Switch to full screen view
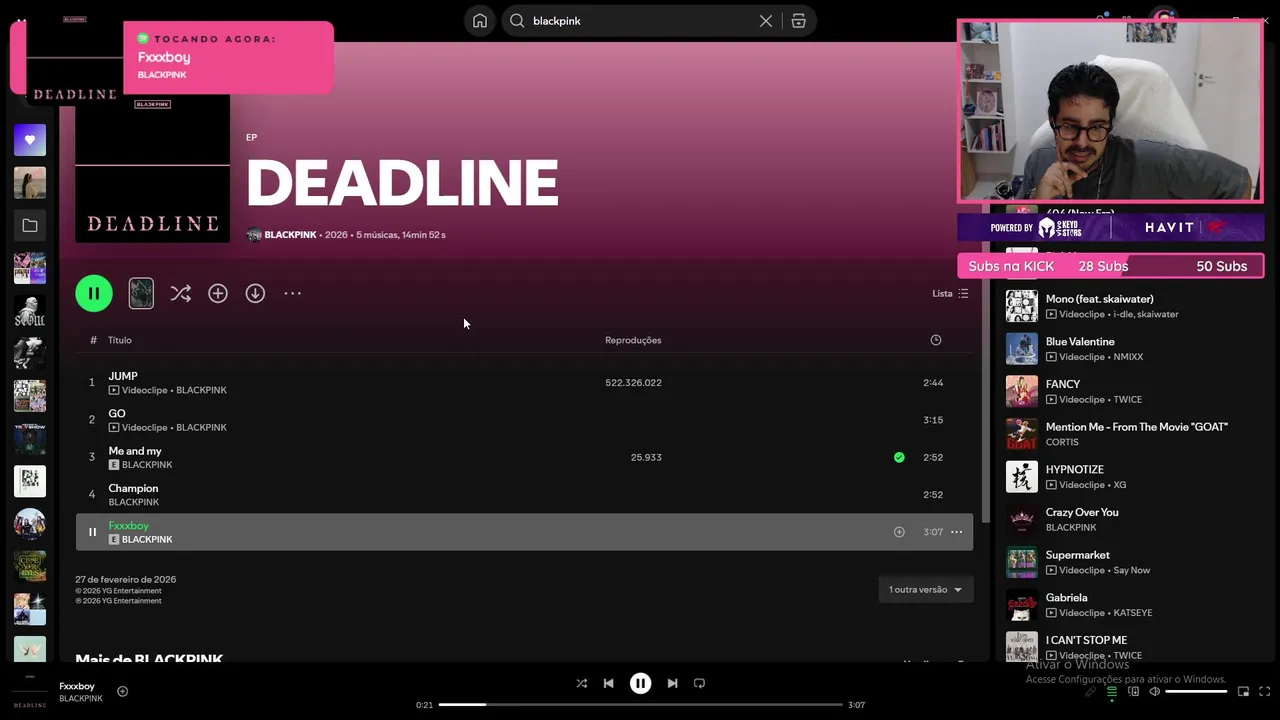 [x=1265, y=691]
